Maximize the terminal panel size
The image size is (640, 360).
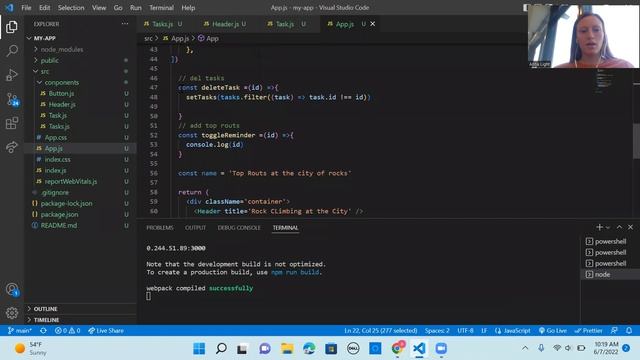[x=619, y=227]
